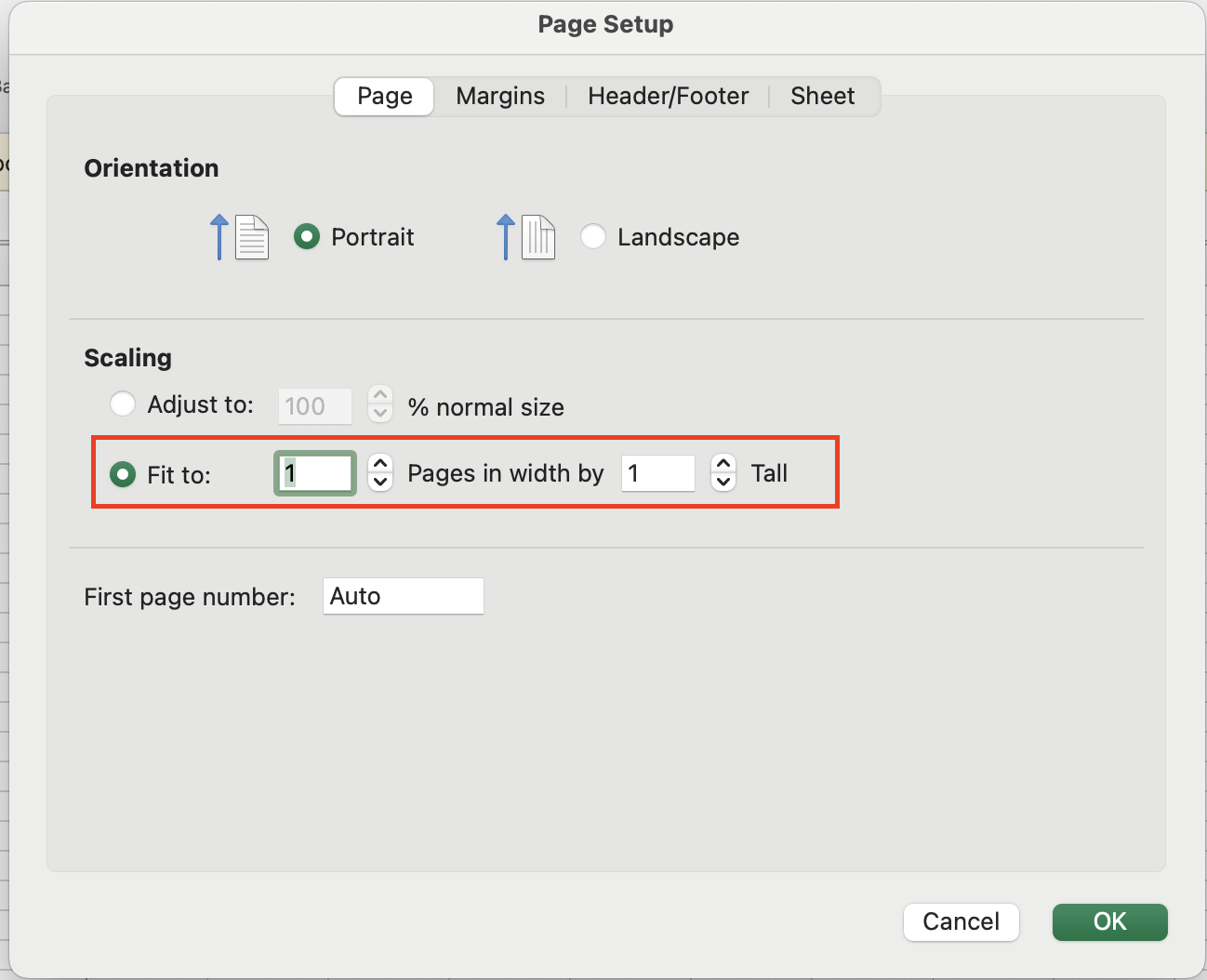This screenshot has width=1207, height=980.
Task: Click the down arrow of Fit to stepper
Action: coord(379,483)
